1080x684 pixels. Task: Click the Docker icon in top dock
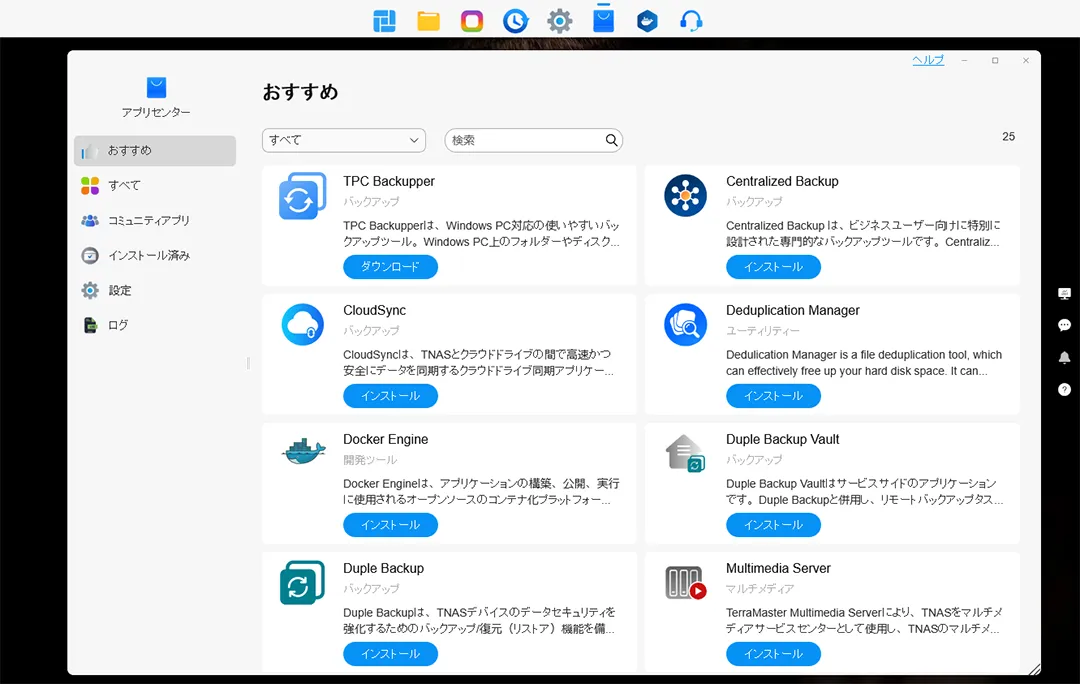click(647, 20)
